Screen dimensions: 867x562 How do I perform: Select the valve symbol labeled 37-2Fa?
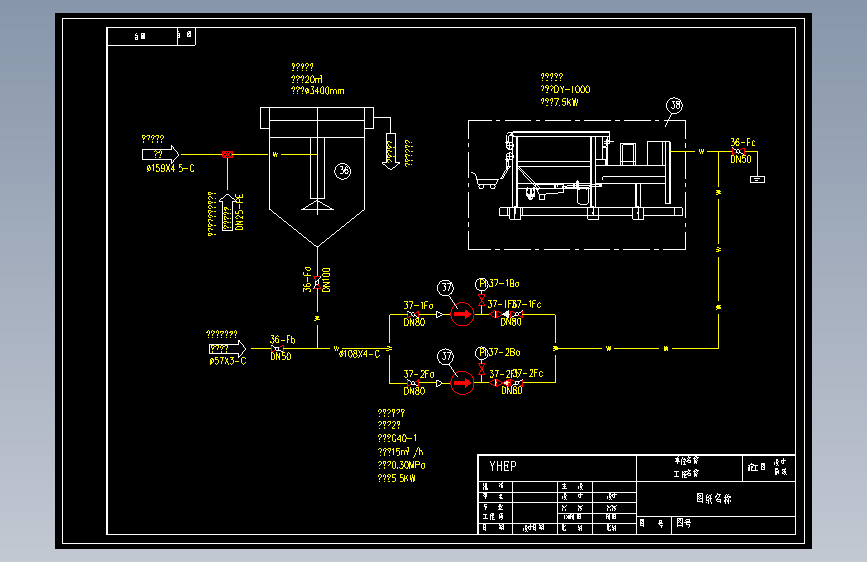[412, 383]
